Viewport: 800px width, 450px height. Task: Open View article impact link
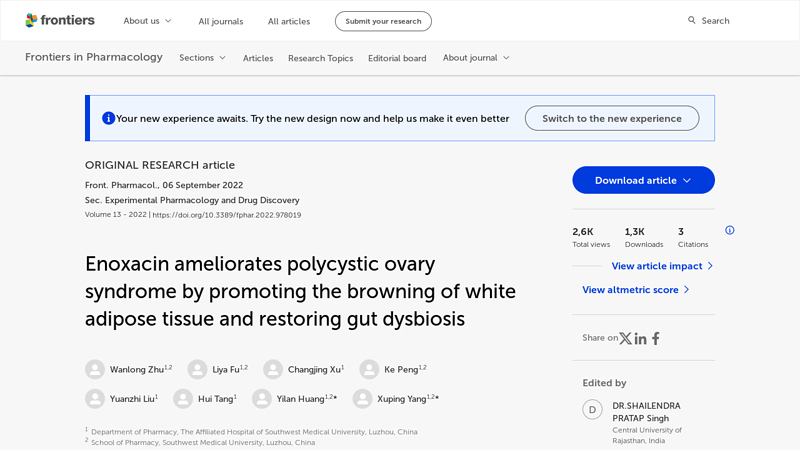coord(662,266)
